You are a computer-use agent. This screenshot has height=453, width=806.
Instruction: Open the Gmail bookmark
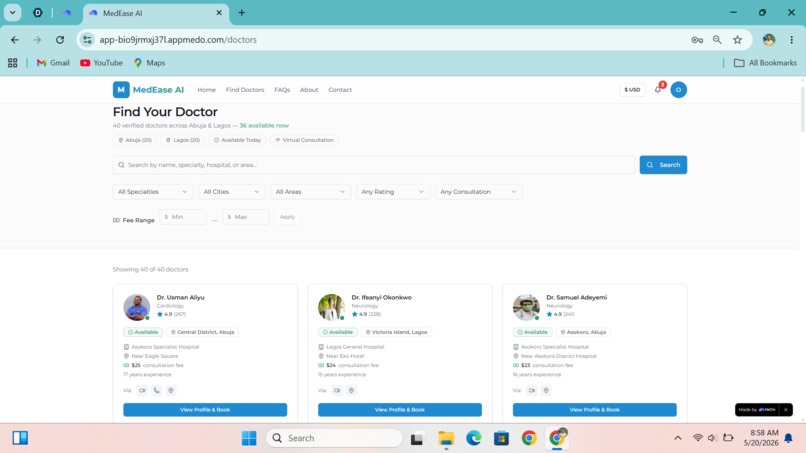[53, 63]
